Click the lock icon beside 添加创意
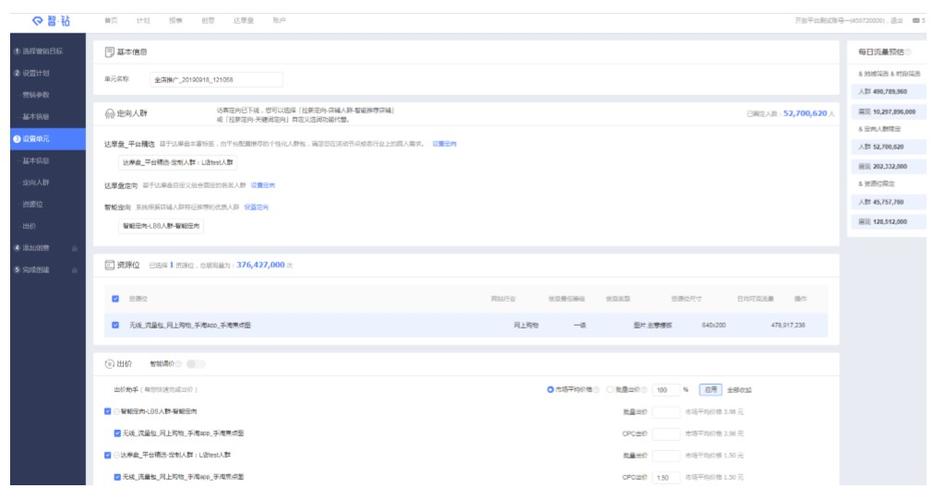934x500 pixels. pyautogui.click(x=74, y=248)
